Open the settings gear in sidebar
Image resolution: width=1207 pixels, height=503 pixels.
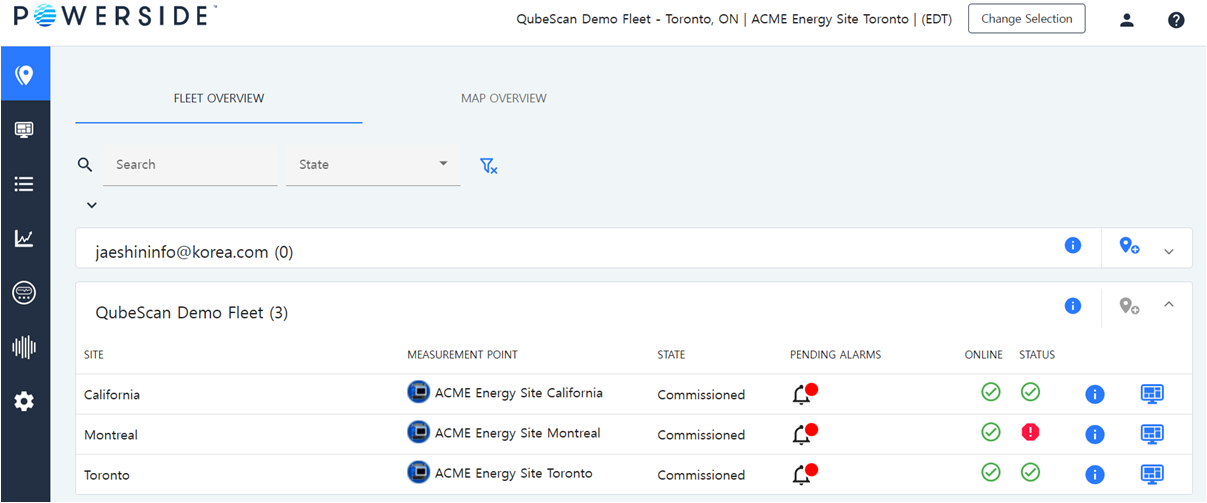pyautogui.click(x=24, y=401)
